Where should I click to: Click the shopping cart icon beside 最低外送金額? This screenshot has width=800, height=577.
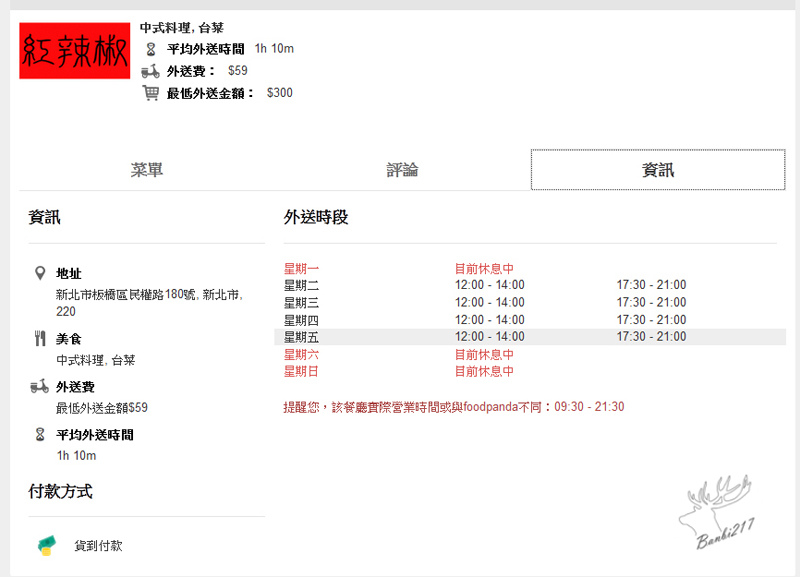(150, 93)
